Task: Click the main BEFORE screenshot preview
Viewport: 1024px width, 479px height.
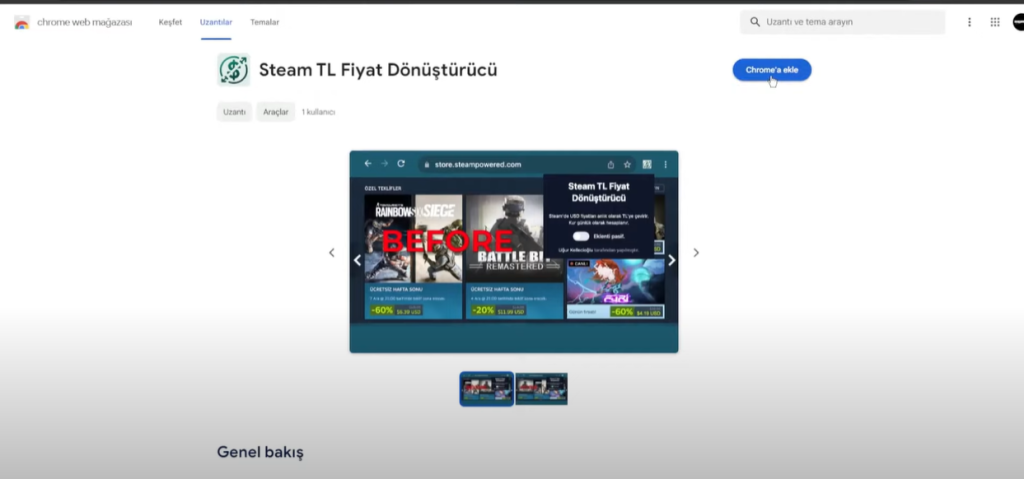Action: tap(514, 252)
